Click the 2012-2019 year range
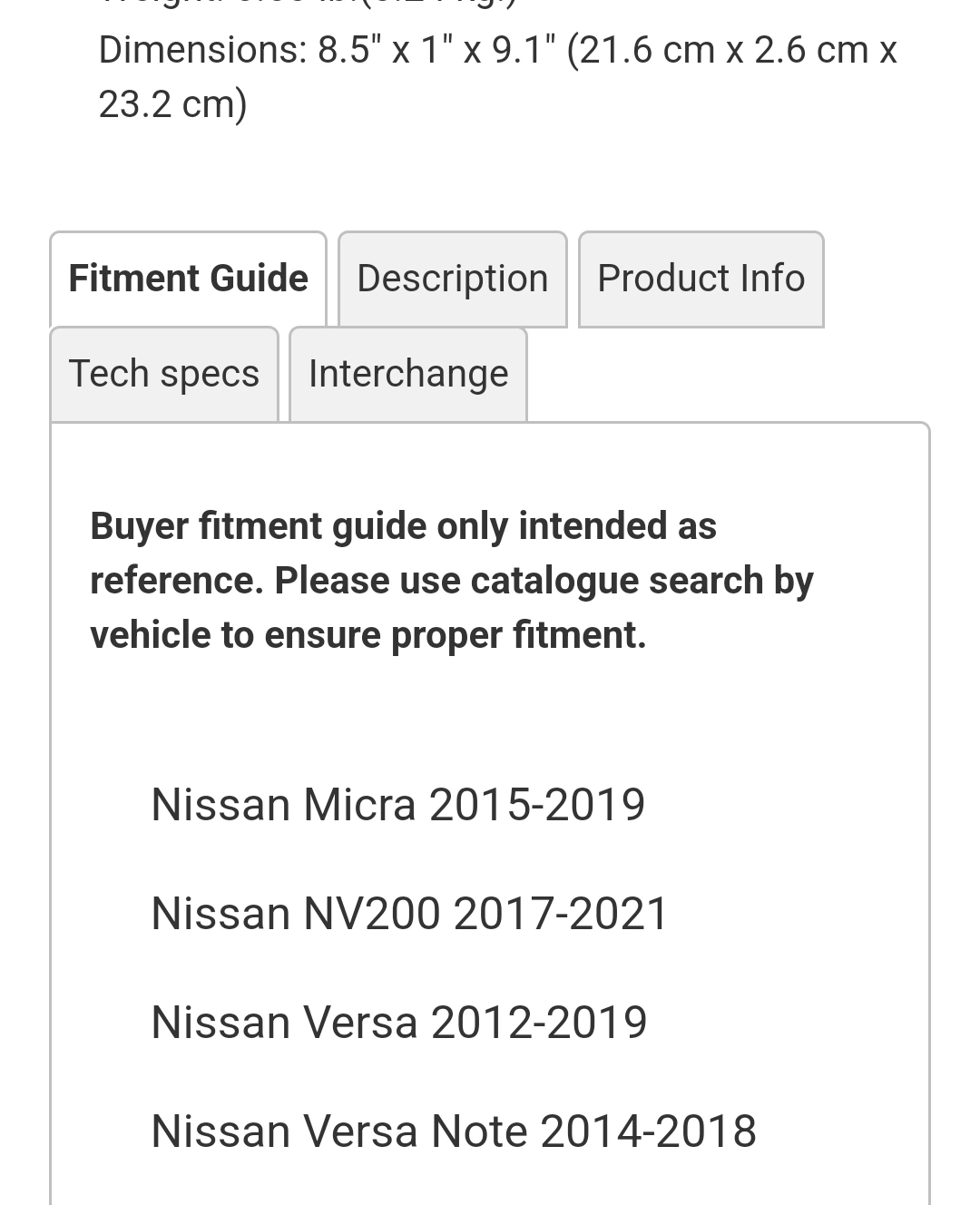980x1205 pixels. point(539,1023)
